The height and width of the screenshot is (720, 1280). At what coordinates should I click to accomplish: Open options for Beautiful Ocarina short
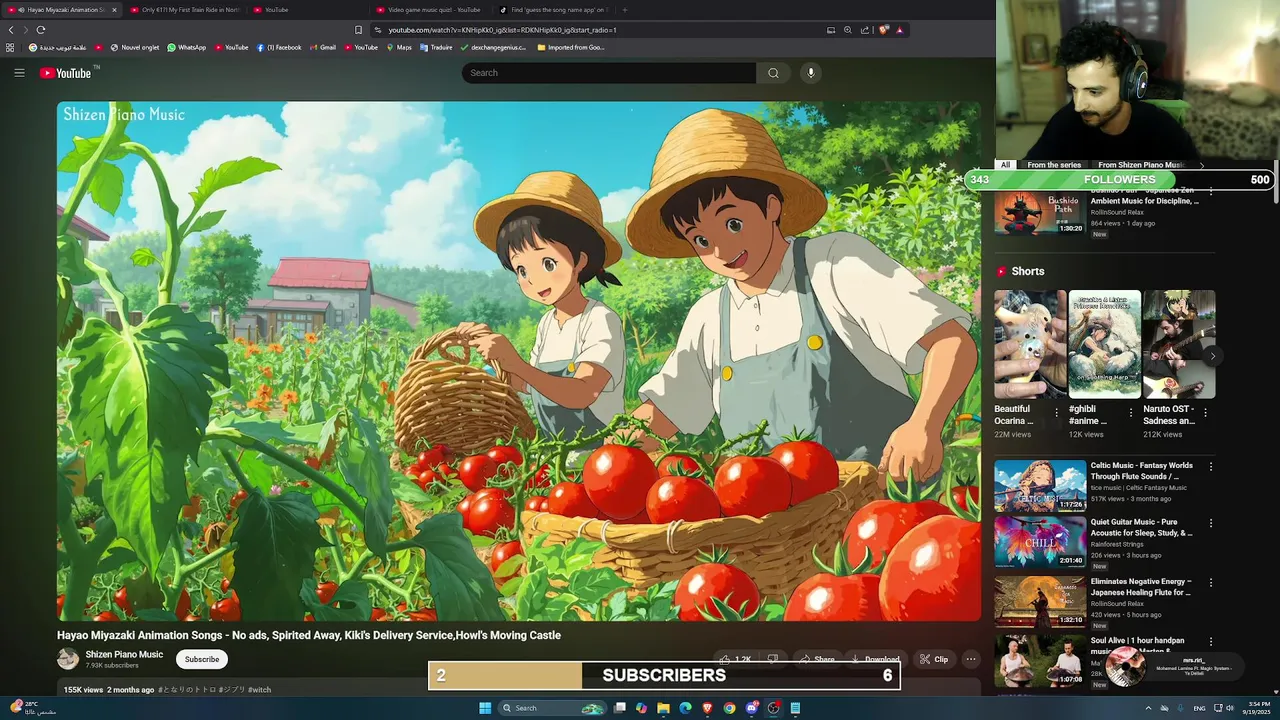click(1057, 413)
